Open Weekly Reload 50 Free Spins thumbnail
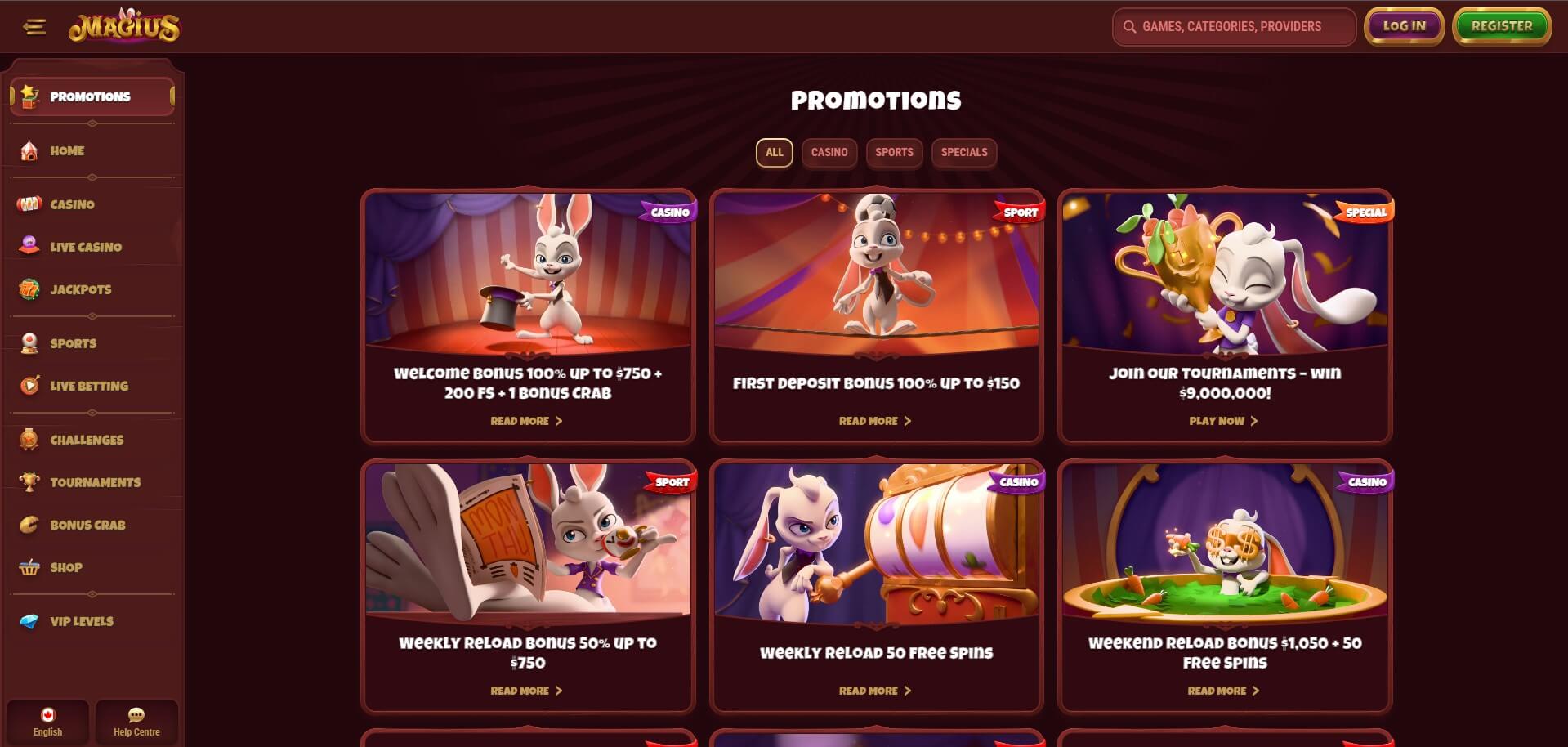1568x747 pixels. (876, 541)
